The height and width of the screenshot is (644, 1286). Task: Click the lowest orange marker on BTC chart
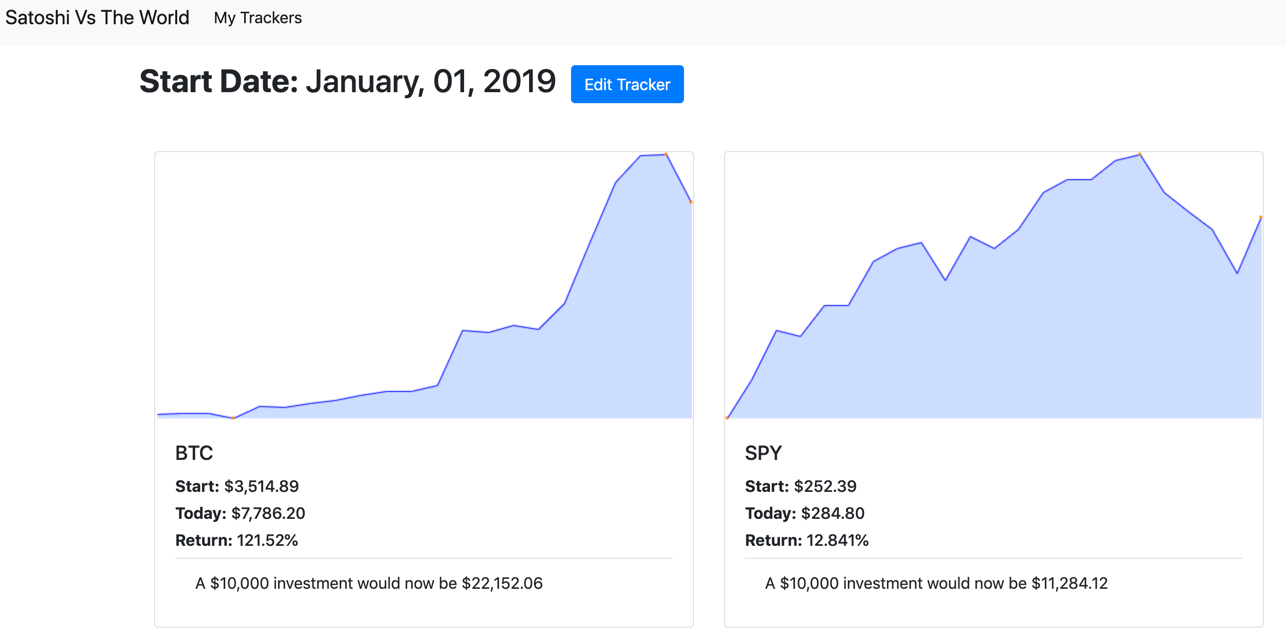[x=234, y=418]
